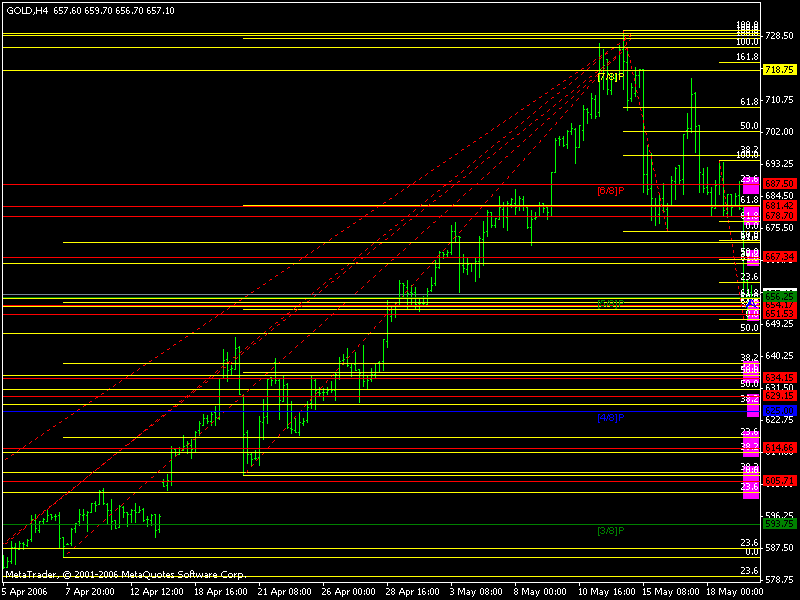Click the 675.50 price axis label

[x=779, y=228]
